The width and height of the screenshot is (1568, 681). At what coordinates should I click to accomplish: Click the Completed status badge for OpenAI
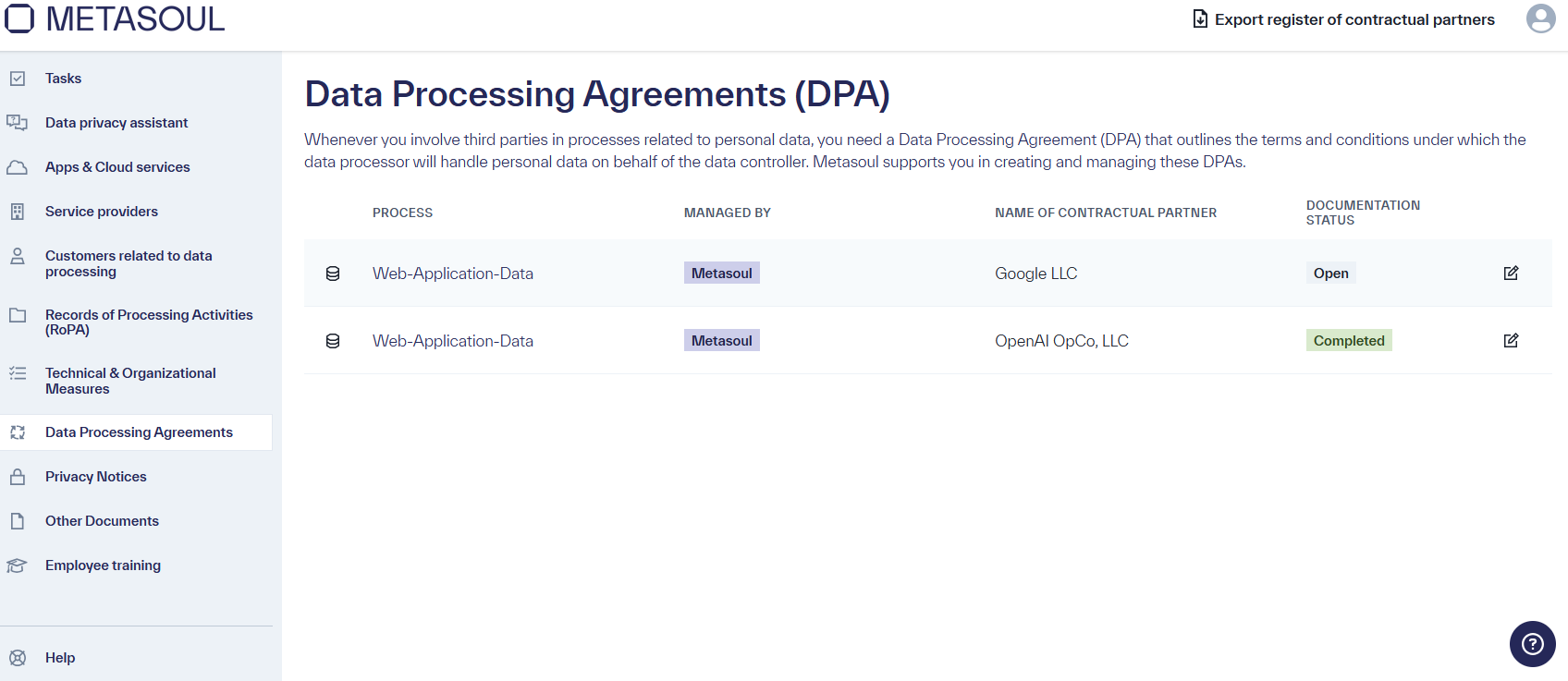coord(1349,340)
